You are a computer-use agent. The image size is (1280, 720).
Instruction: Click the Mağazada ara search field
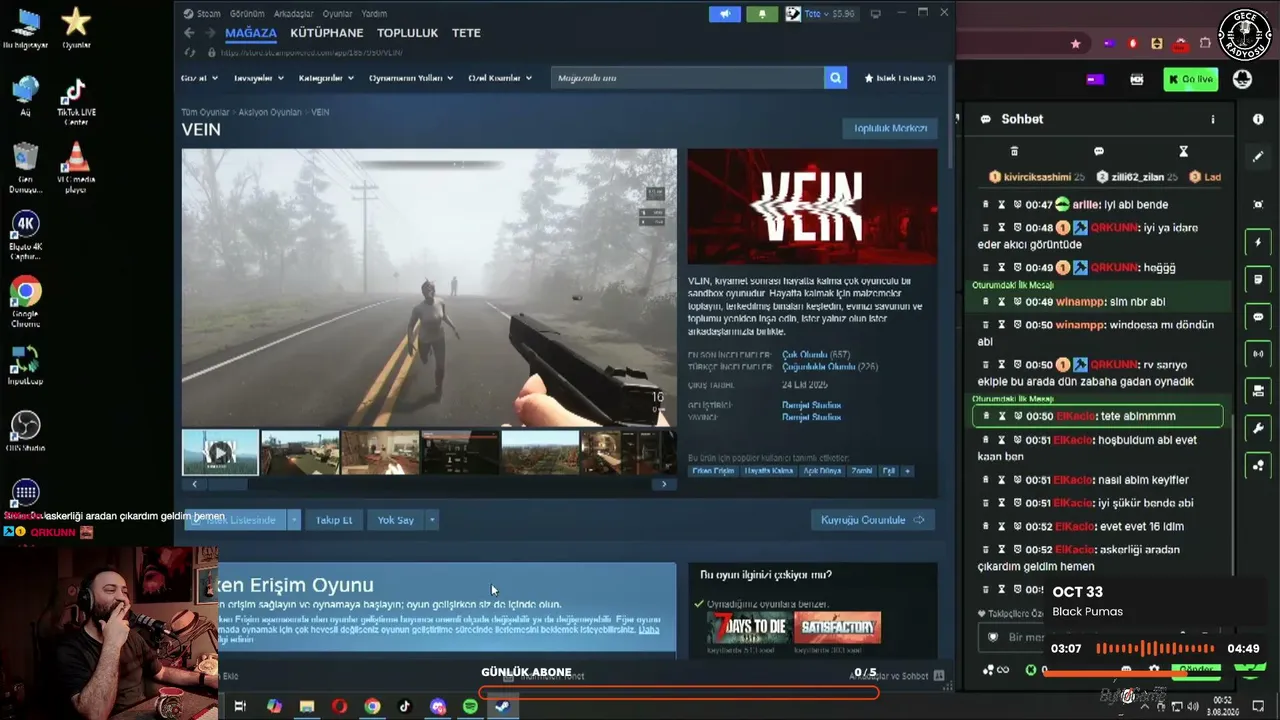coord(687,78)
